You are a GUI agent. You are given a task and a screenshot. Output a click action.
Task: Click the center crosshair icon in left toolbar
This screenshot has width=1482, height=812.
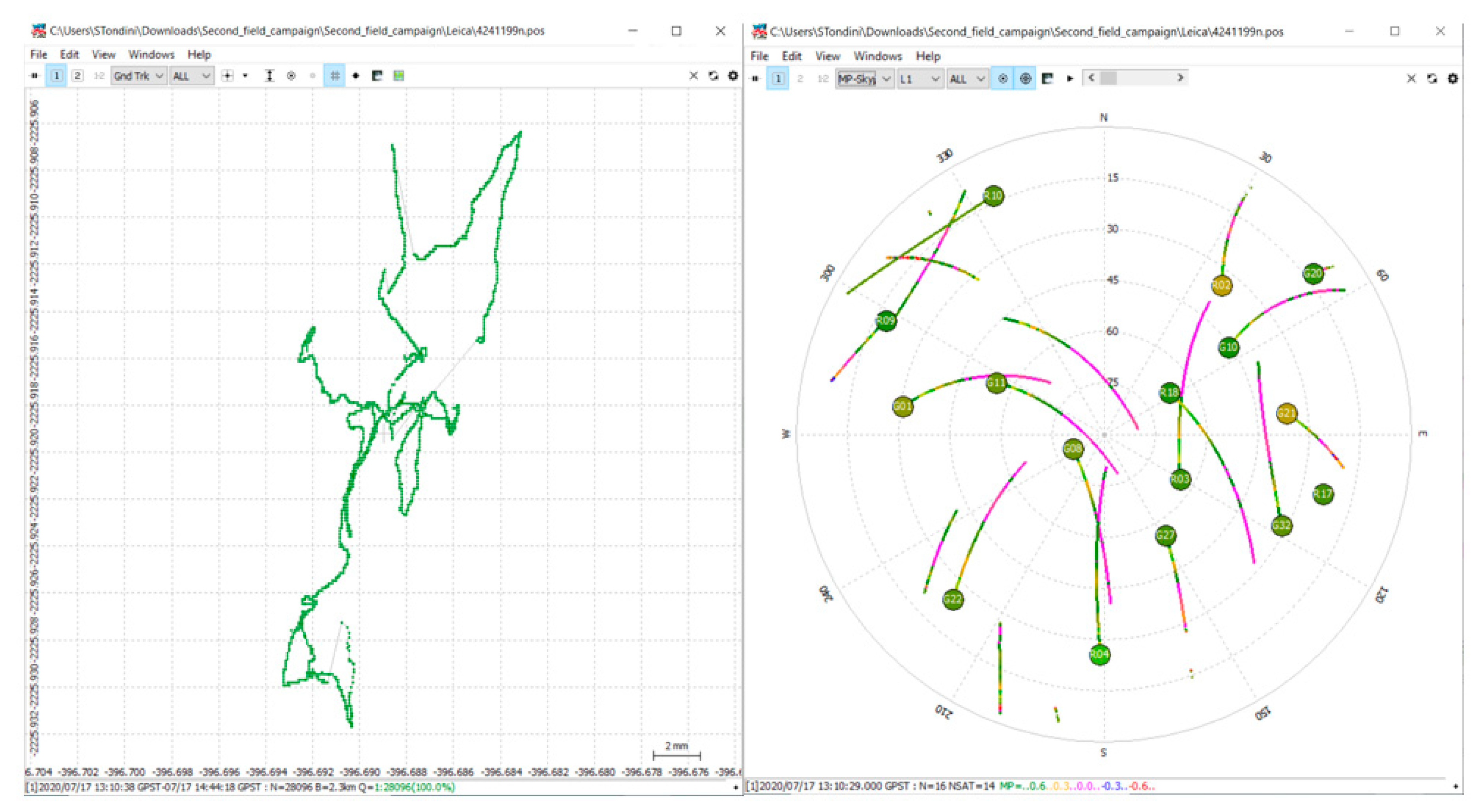click(x=228, y=75)
